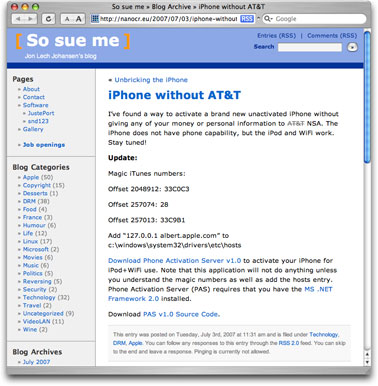
Task: Open the Software page link
Action: coord(35,105)
